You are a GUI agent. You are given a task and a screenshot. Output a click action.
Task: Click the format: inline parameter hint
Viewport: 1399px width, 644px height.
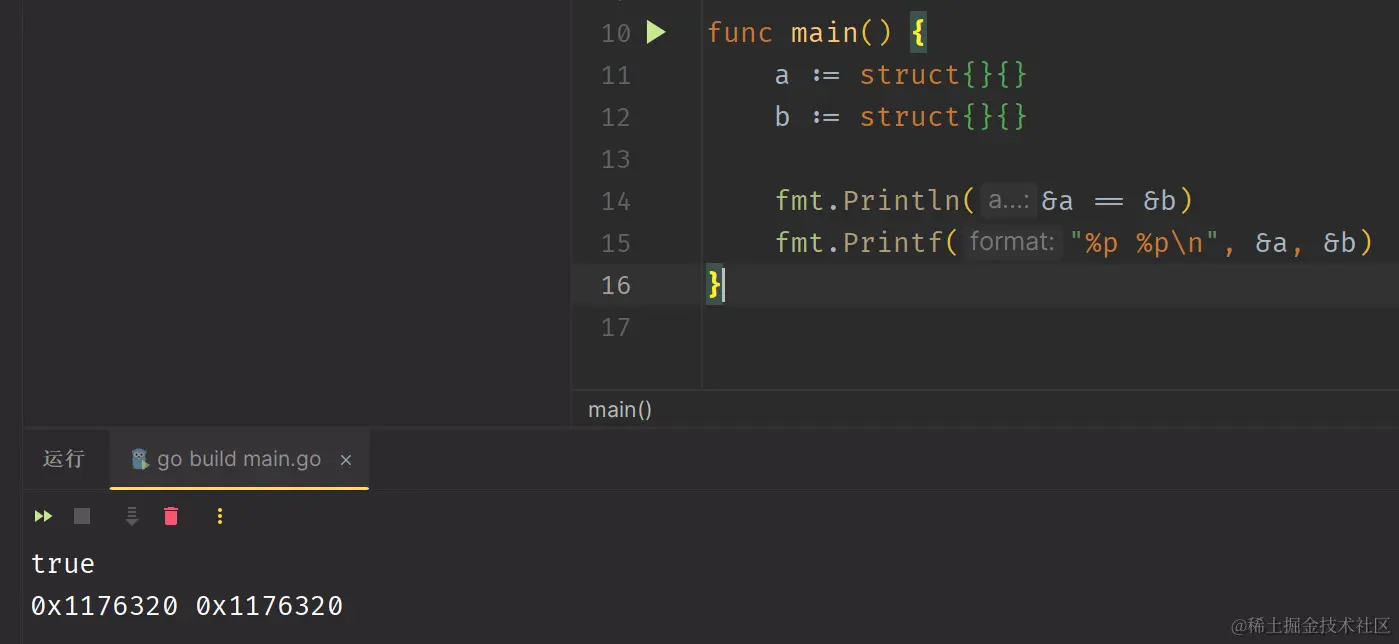click(x=1011, y=241)
